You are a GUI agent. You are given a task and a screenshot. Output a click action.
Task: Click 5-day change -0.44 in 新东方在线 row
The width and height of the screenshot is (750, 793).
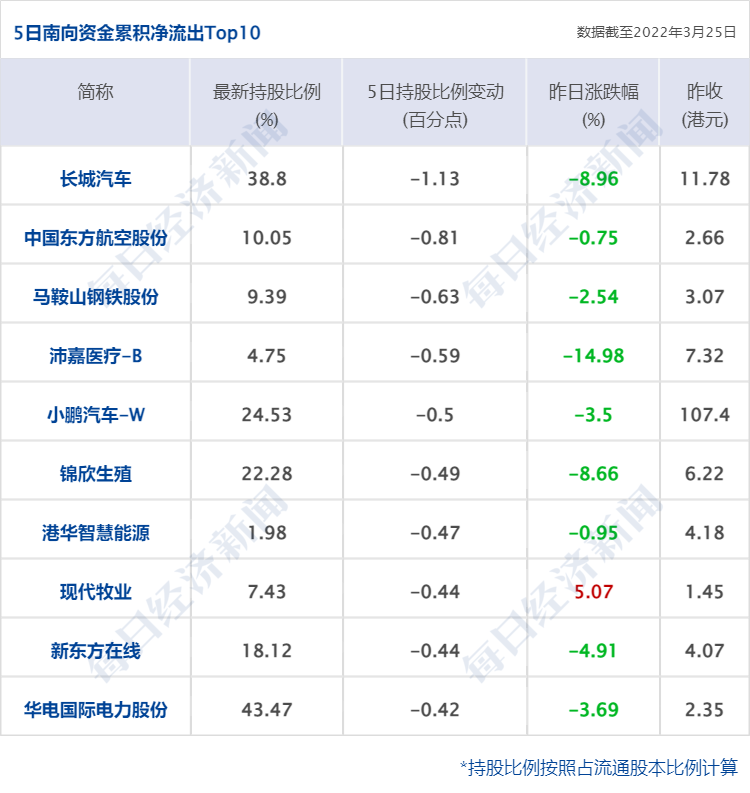(x=435, y=651)
